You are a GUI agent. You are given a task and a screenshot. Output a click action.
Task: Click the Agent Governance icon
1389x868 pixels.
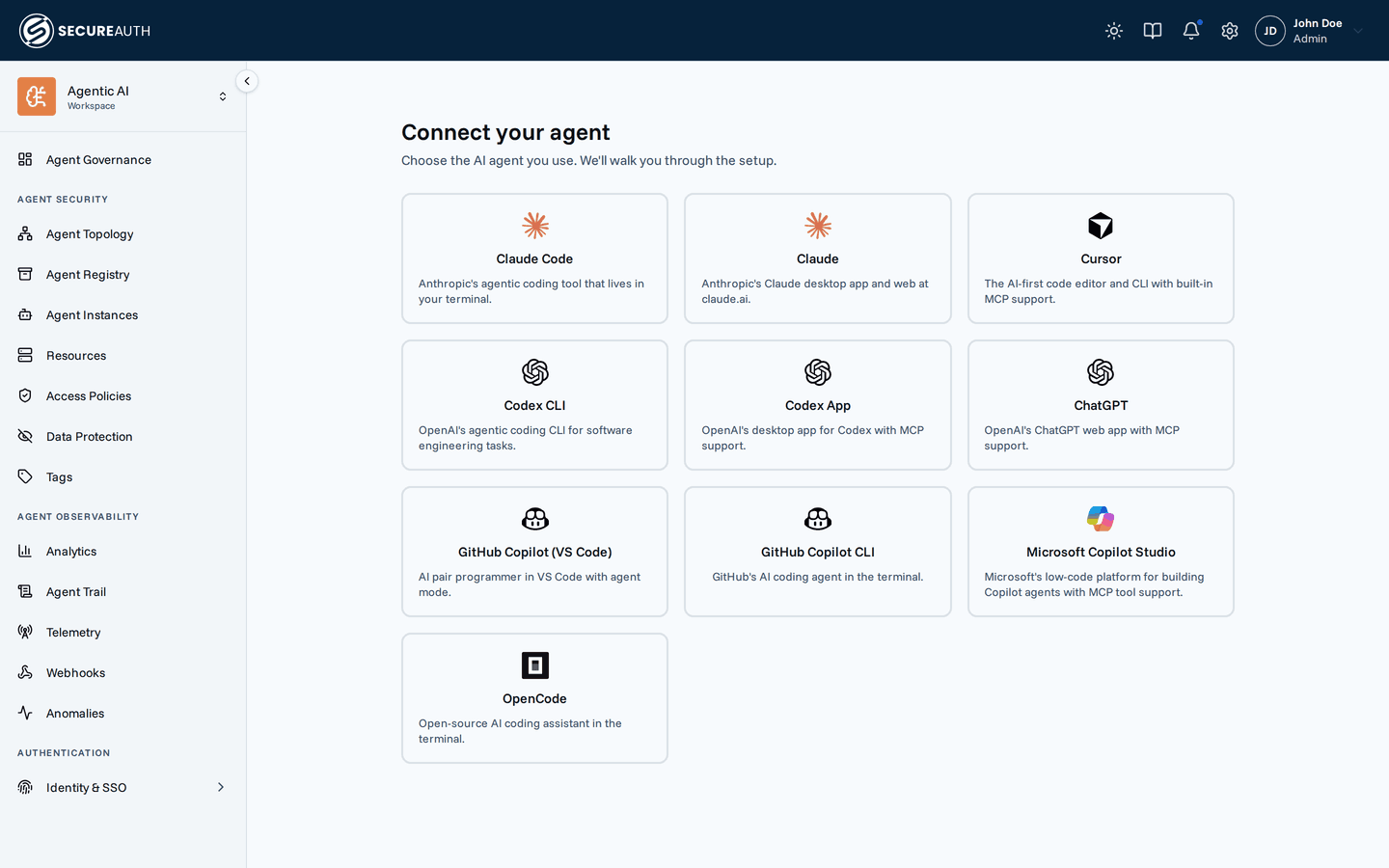(x=25, y=159)
